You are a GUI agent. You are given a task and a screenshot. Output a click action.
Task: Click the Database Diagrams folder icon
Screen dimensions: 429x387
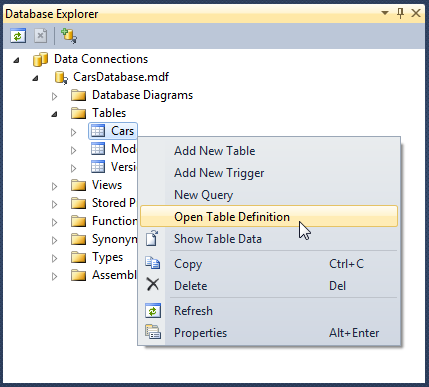(79, 95)
